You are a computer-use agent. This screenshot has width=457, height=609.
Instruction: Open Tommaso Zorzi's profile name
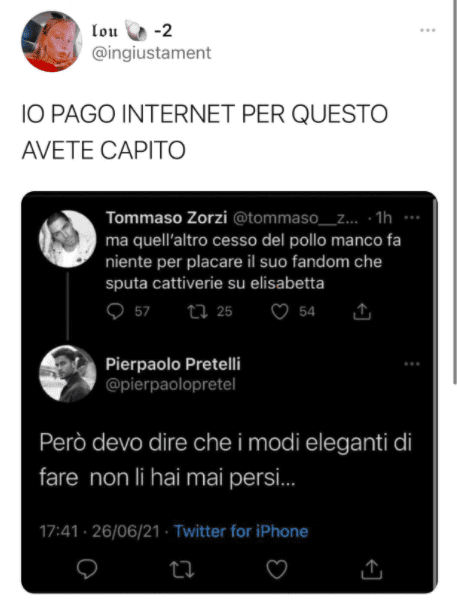click(x=167, y=218)
